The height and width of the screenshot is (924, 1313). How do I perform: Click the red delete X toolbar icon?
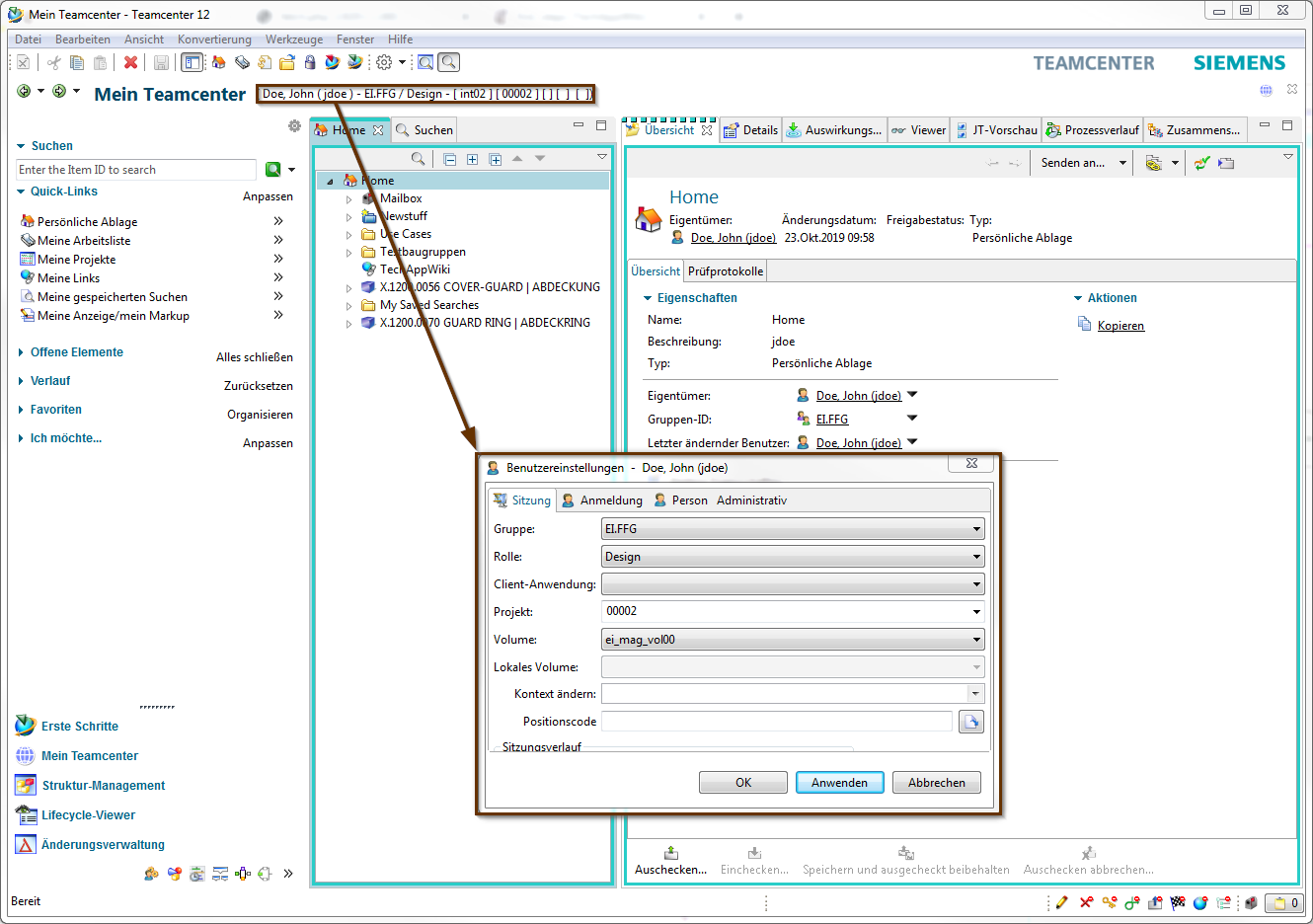130,62
